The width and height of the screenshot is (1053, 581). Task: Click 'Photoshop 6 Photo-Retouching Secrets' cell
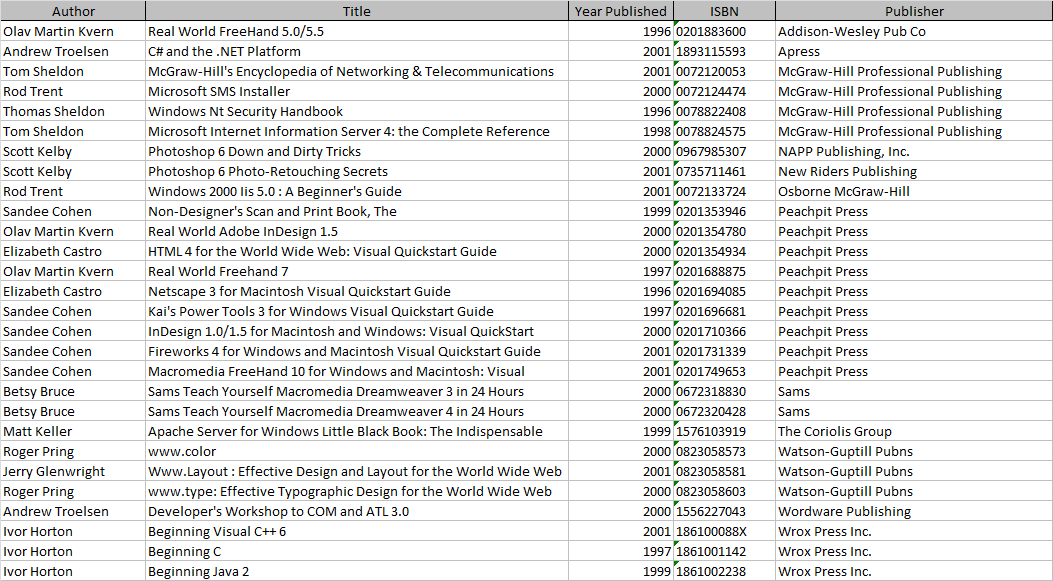pos(357,171)
